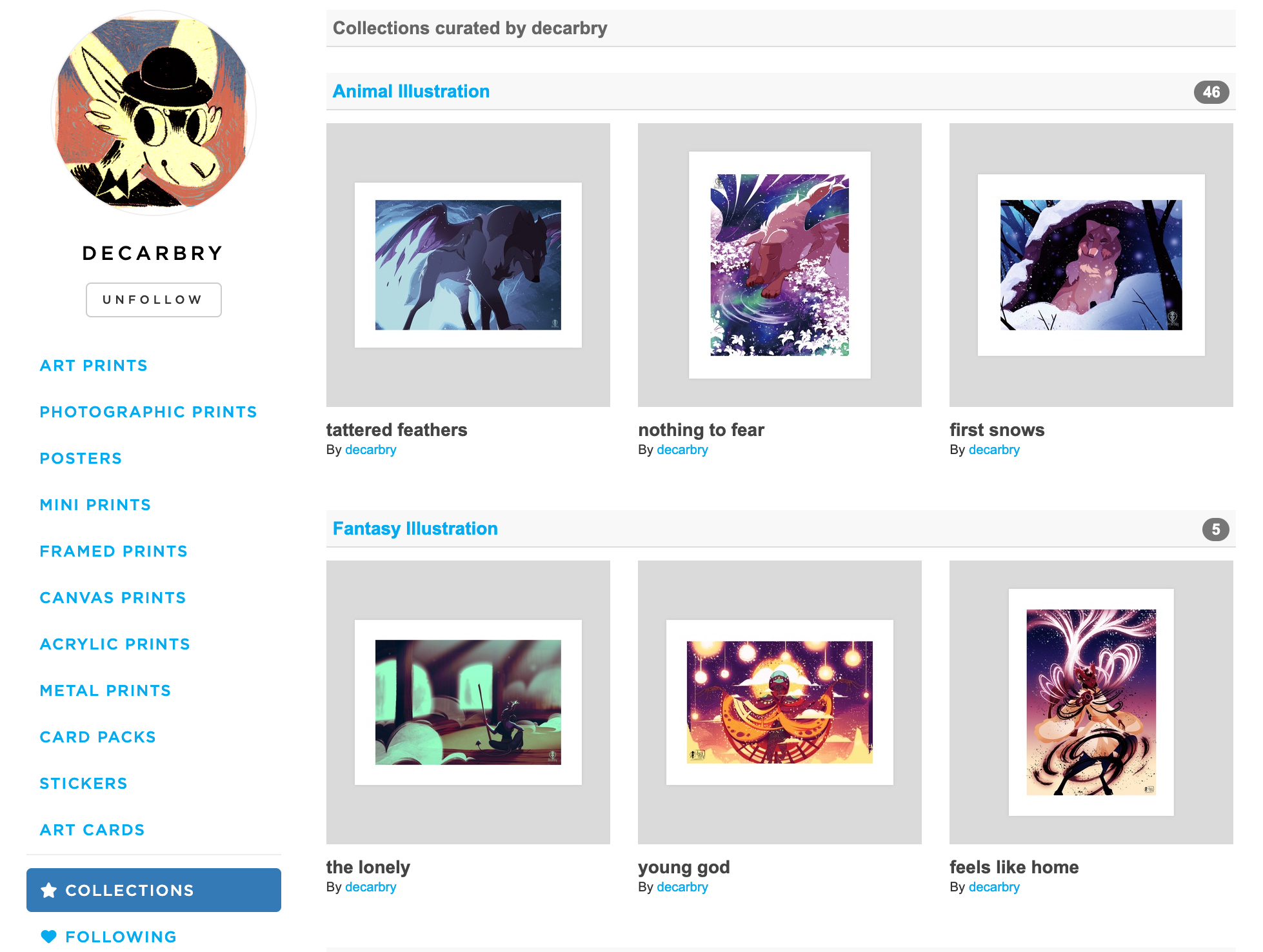
Task: Select Photographic Prints in sidebar
Action: tap(148, 412)
